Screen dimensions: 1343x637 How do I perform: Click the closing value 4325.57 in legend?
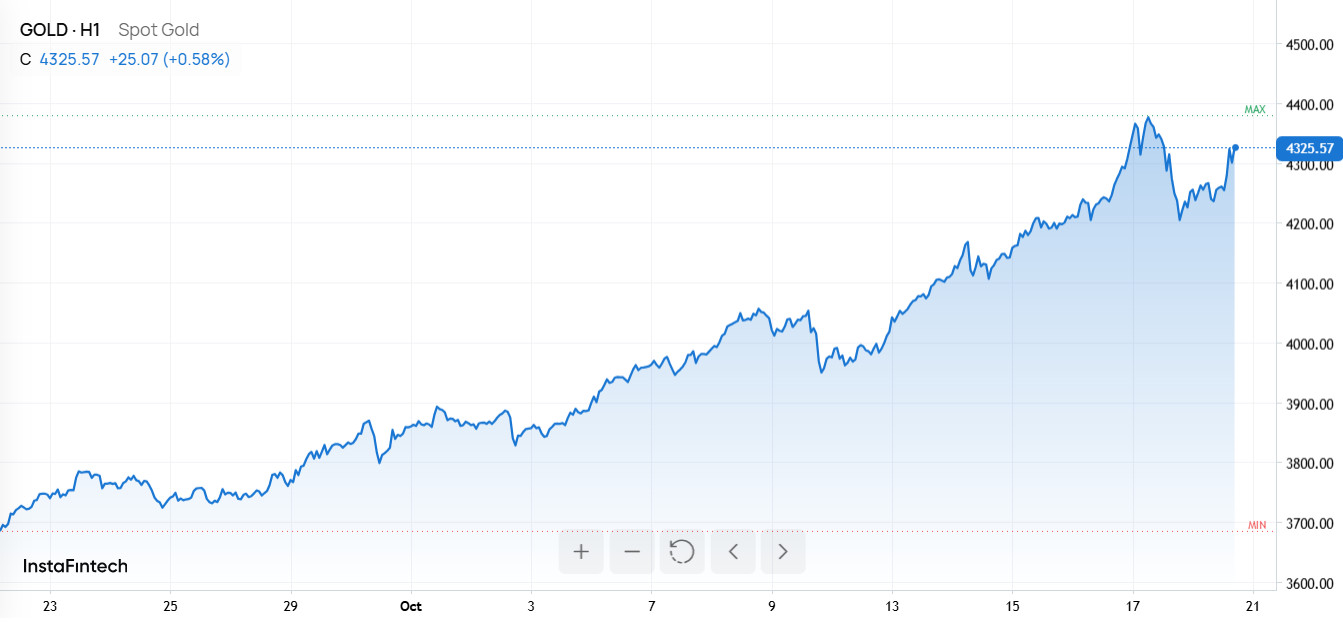coord(69,59)
